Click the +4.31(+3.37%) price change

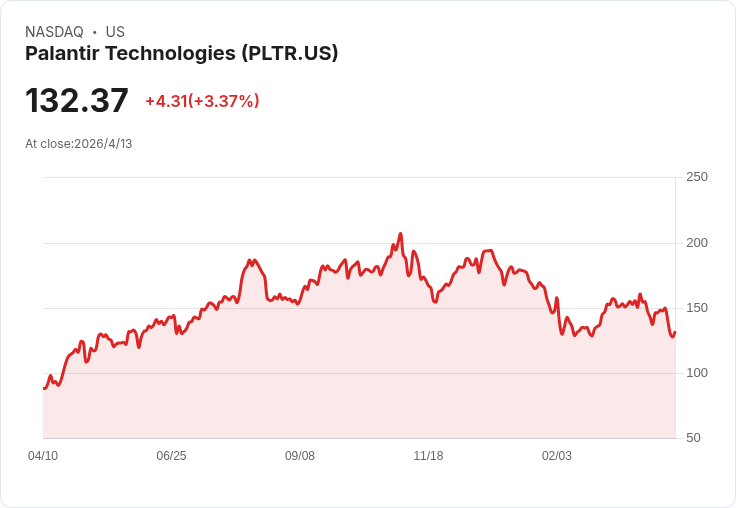click(x=202, y=101)
